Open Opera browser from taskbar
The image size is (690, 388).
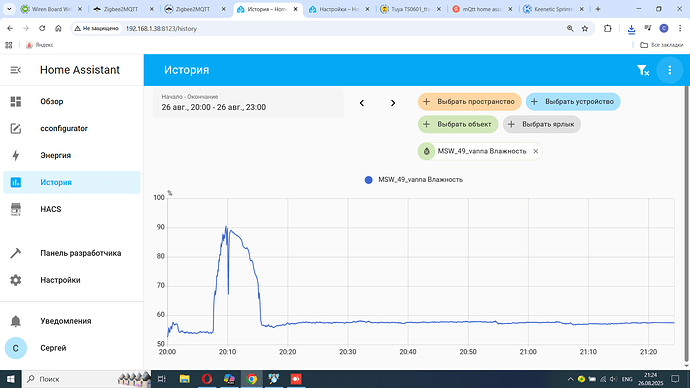click(207, 379)
